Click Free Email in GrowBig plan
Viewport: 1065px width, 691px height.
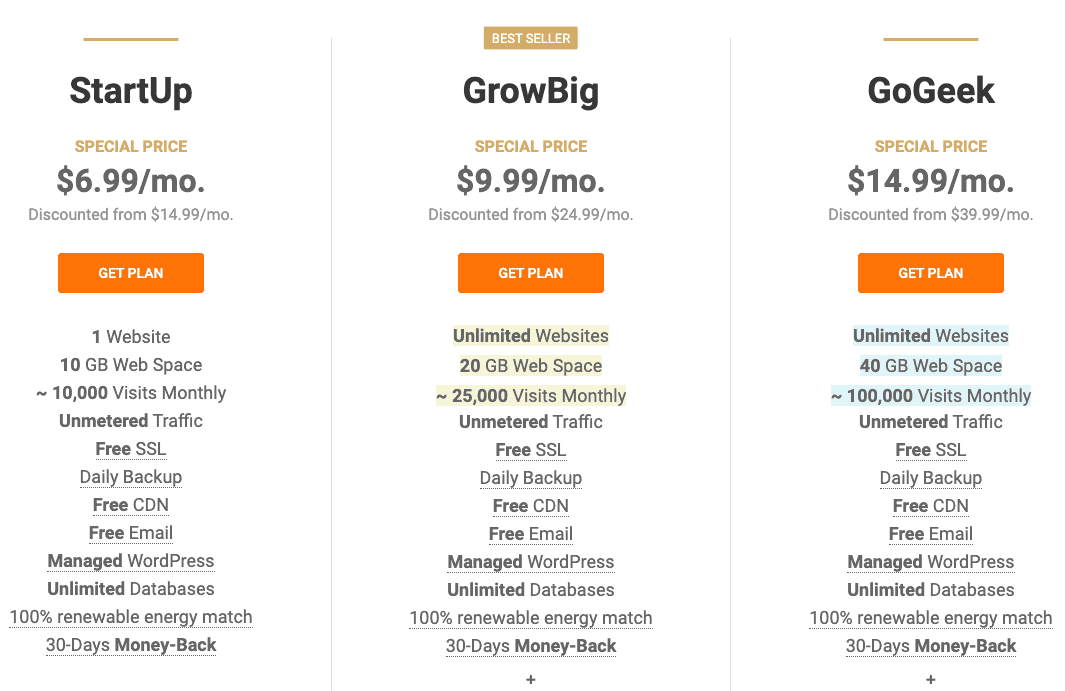point(531,534)
